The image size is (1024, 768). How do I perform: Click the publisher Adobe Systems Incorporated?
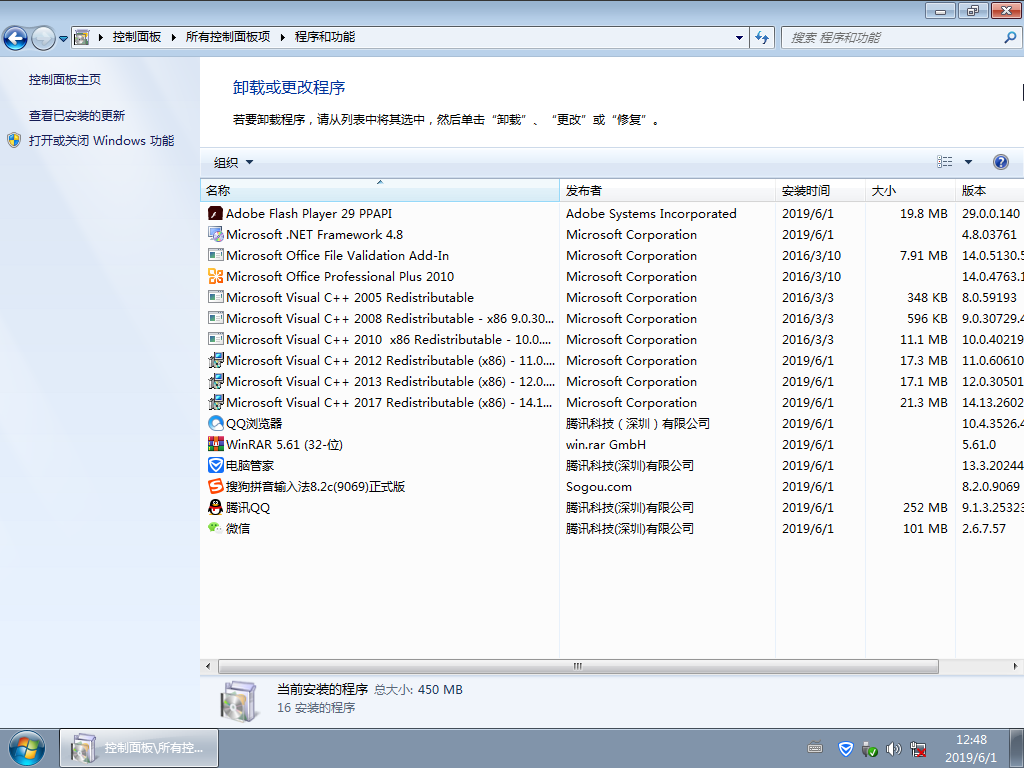651,214
